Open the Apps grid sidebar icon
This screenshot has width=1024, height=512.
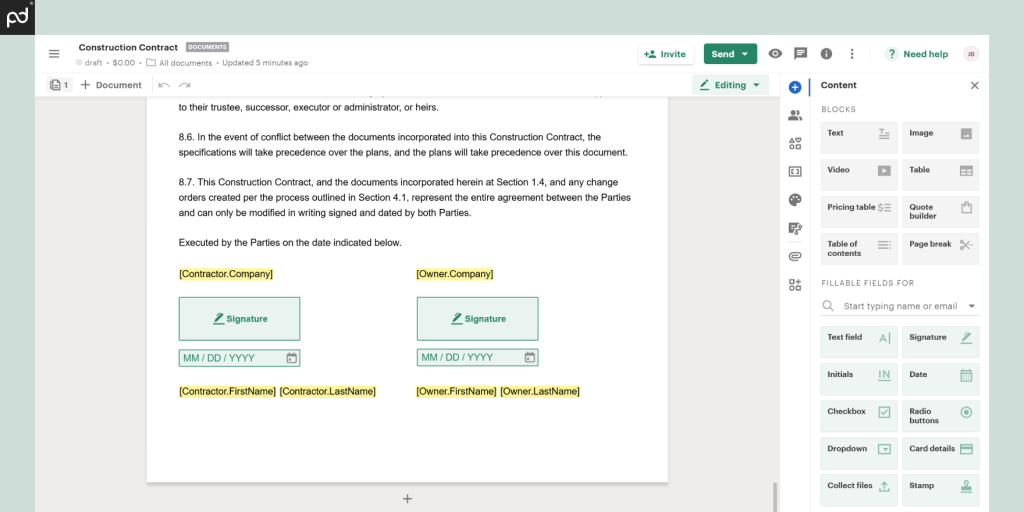[795, 285]
